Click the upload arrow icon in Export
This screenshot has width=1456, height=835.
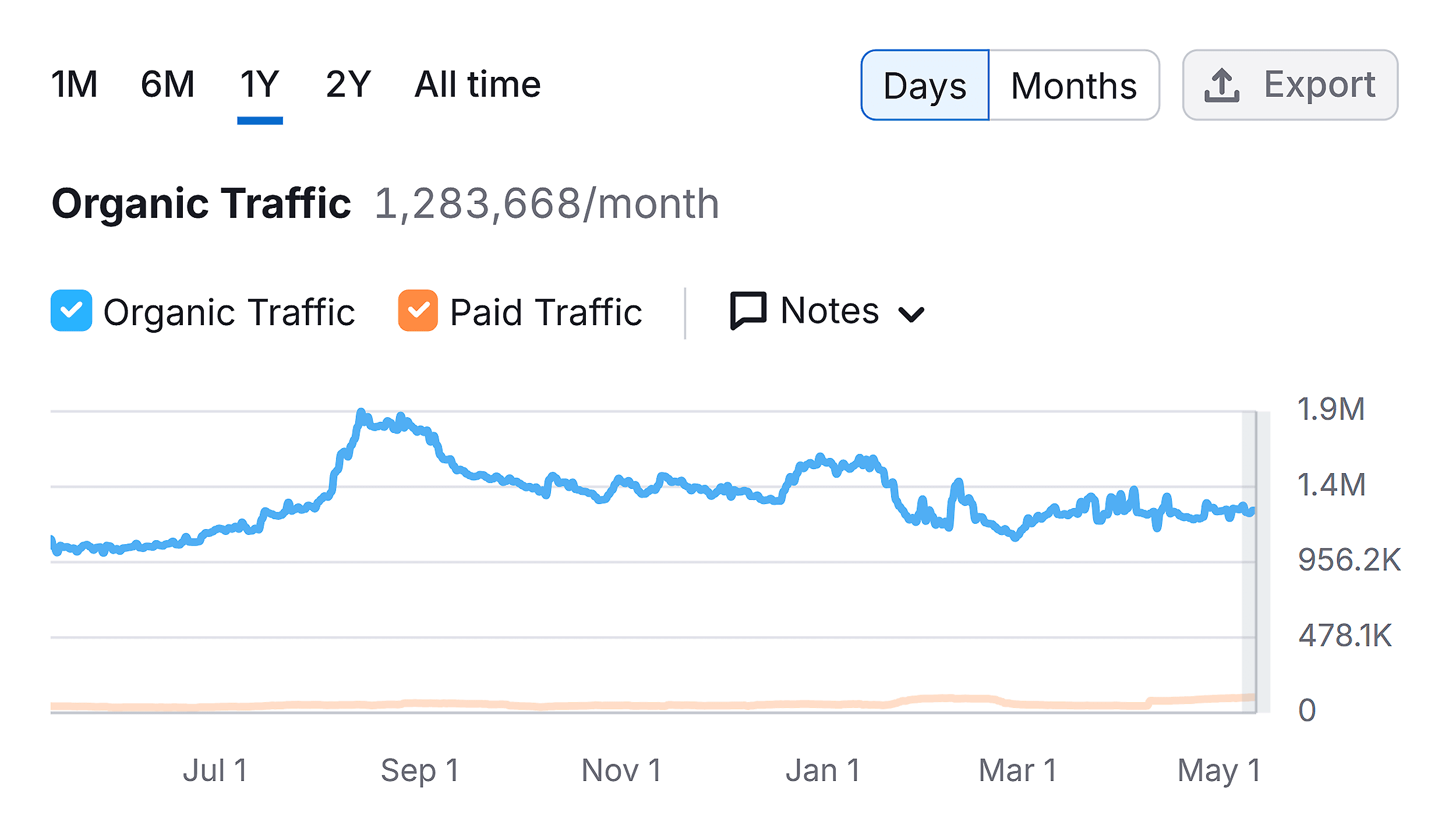1221,85
